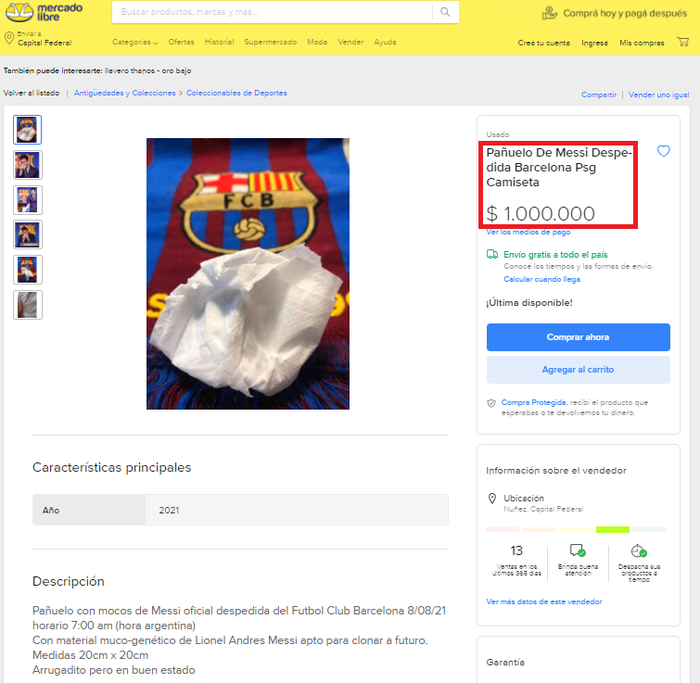Click the location pin next to Capital Federal
Image resolution: width=700 pixels, height=683 pixels.
[9, 38]
